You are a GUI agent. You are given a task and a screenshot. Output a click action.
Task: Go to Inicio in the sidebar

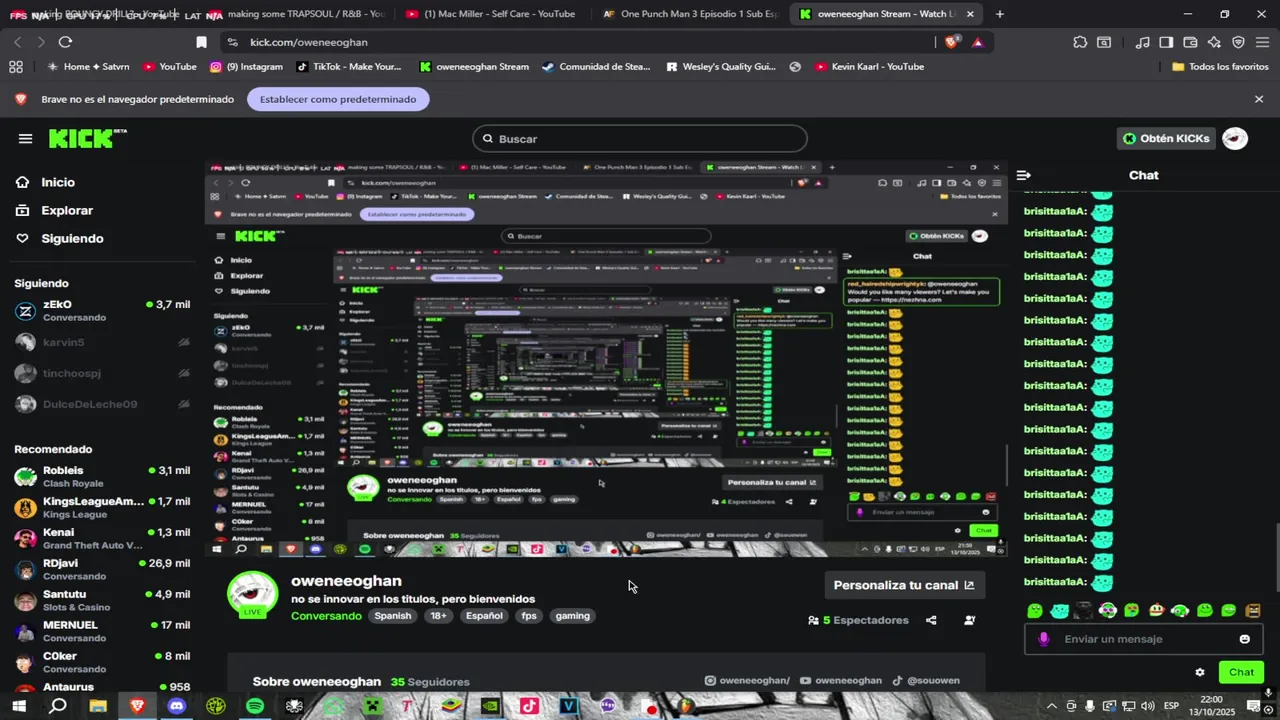[x=58, y=182]
